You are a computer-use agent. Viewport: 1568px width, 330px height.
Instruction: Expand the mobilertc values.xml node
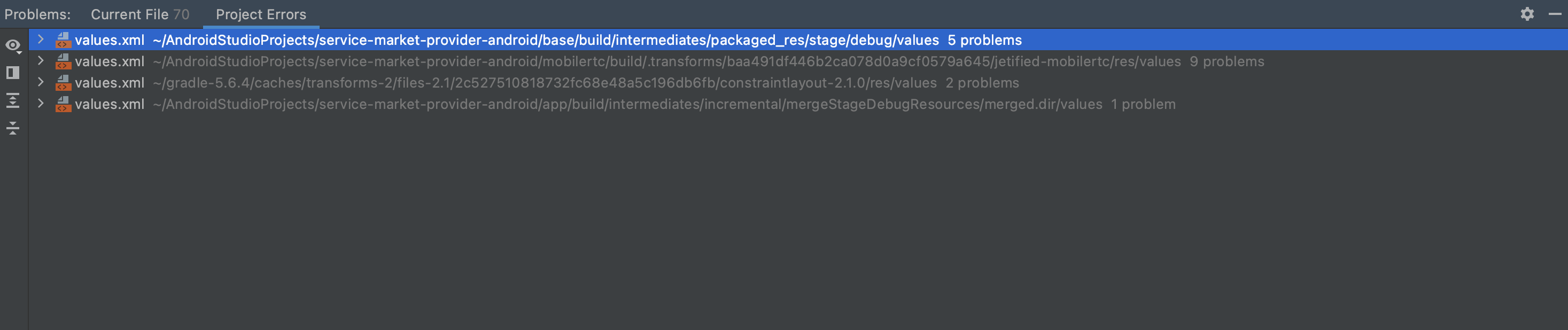[40, 61]
